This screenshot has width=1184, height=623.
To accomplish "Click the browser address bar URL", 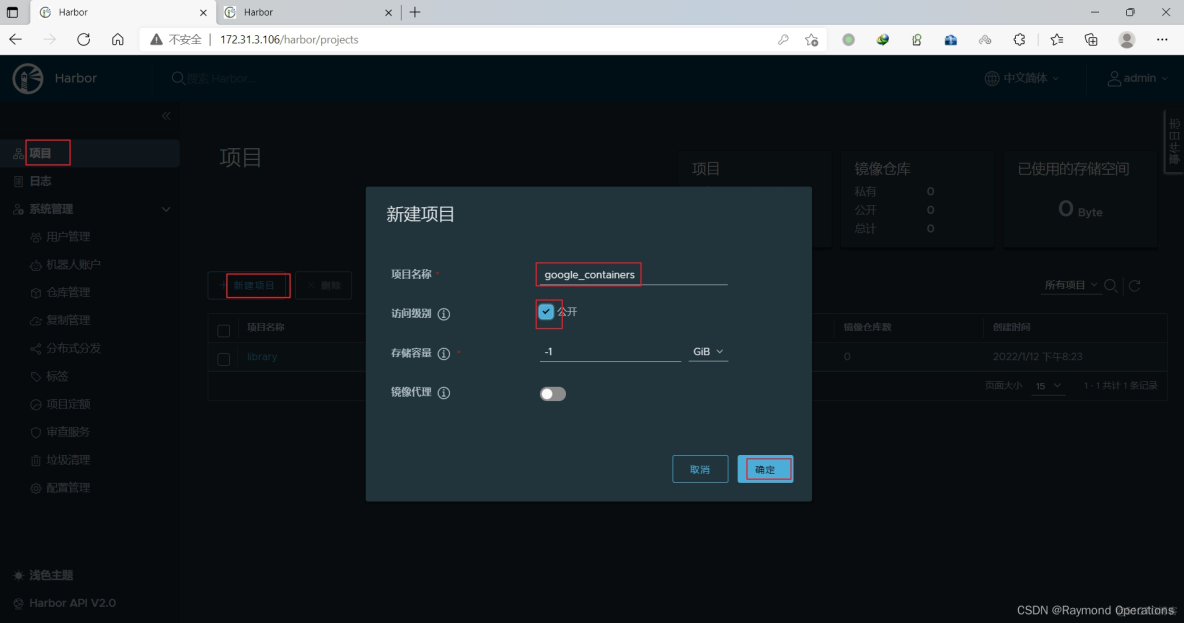I will tap(289, 39).
